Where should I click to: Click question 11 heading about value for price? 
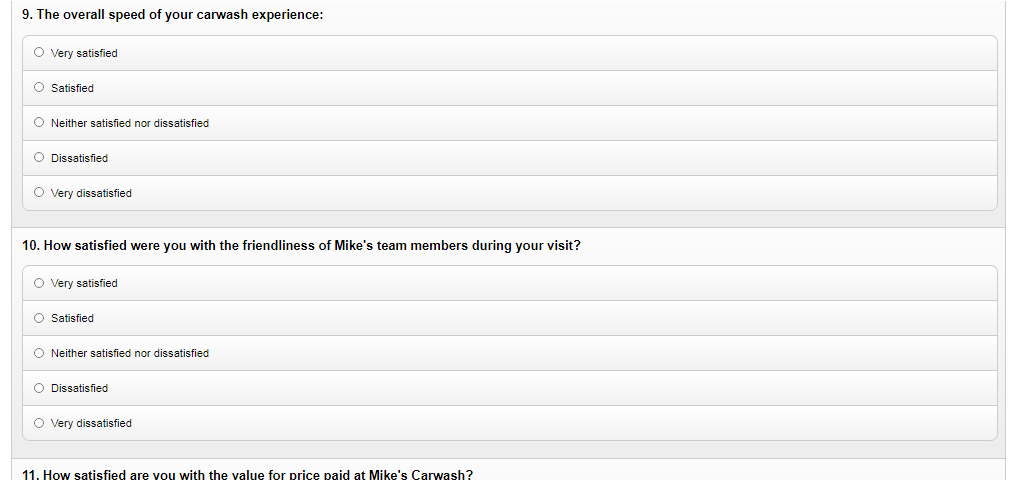(246, 474)
